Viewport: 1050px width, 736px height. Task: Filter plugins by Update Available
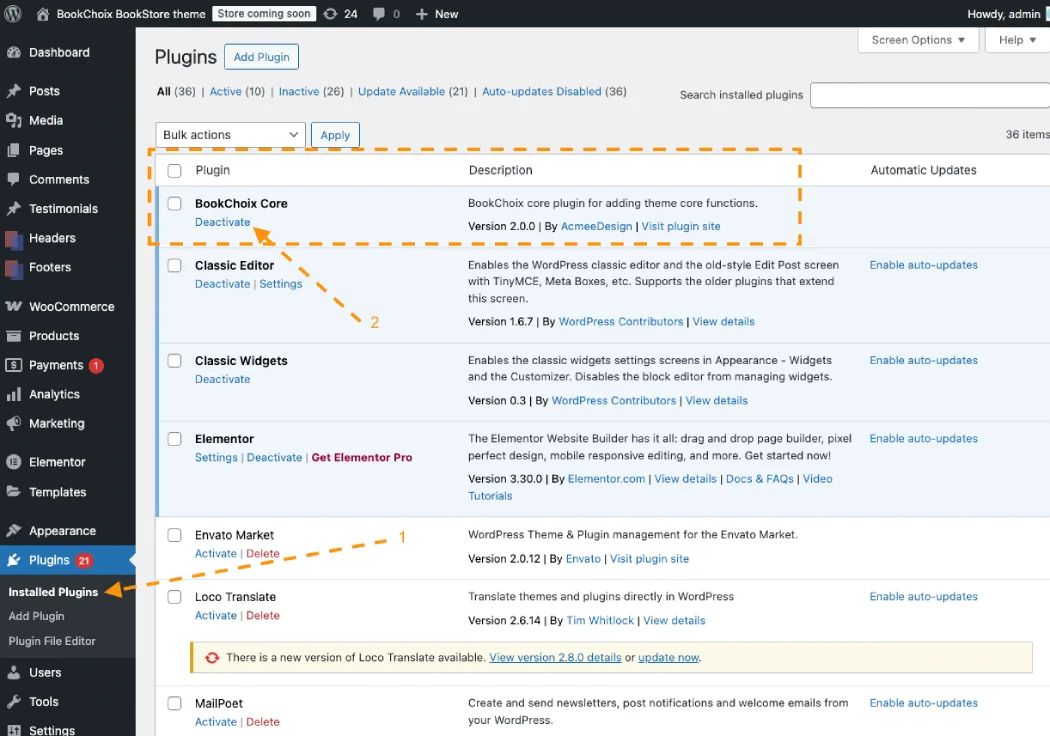(401, 92)
